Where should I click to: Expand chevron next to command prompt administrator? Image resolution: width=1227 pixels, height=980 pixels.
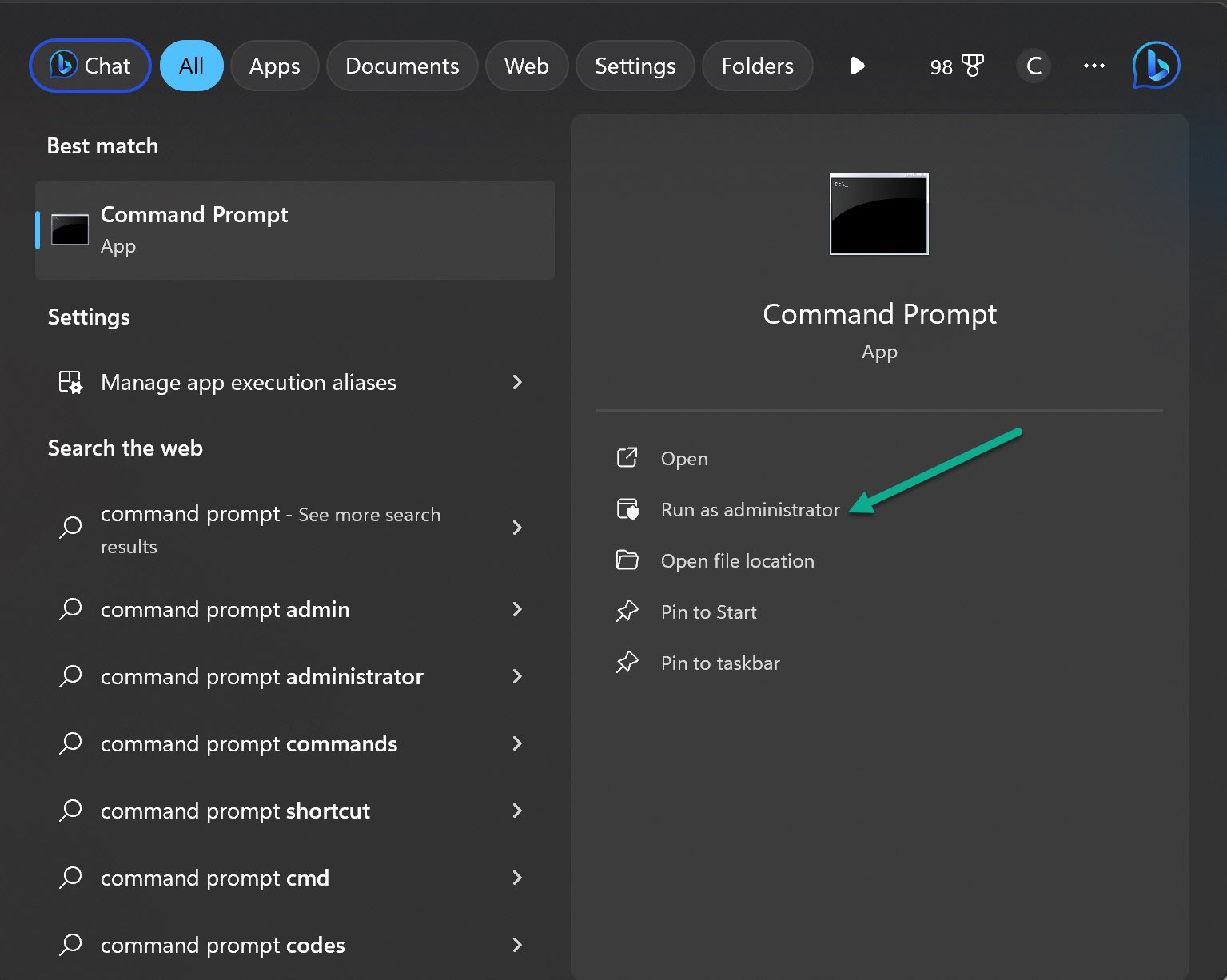[x=517, y=676]
